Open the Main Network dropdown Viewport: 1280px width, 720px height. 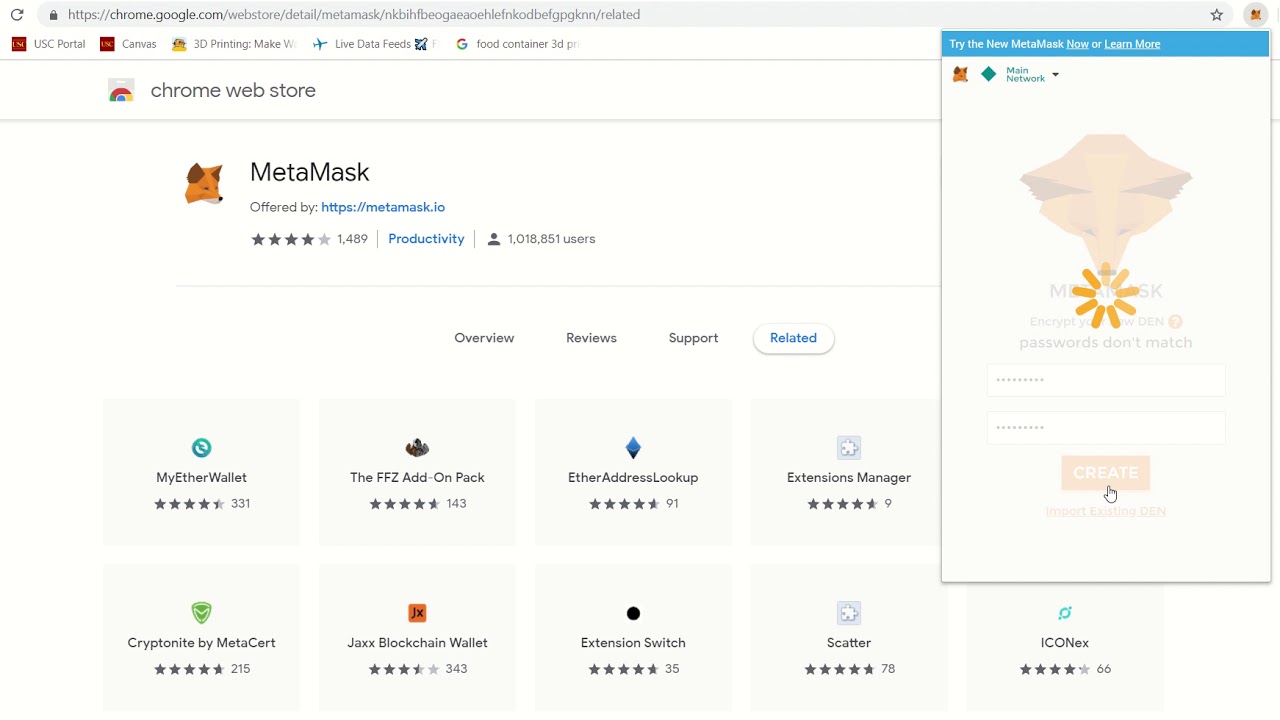pyautogui.click(x=1032, y=75)
